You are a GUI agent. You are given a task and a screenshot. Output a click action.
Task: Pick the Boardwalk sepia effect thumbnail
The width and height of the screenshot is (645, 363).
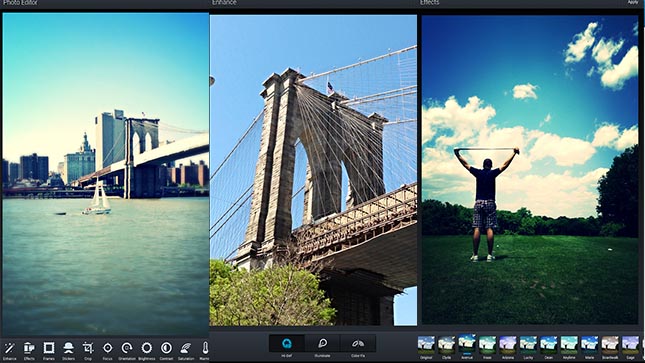click(610, 345)
